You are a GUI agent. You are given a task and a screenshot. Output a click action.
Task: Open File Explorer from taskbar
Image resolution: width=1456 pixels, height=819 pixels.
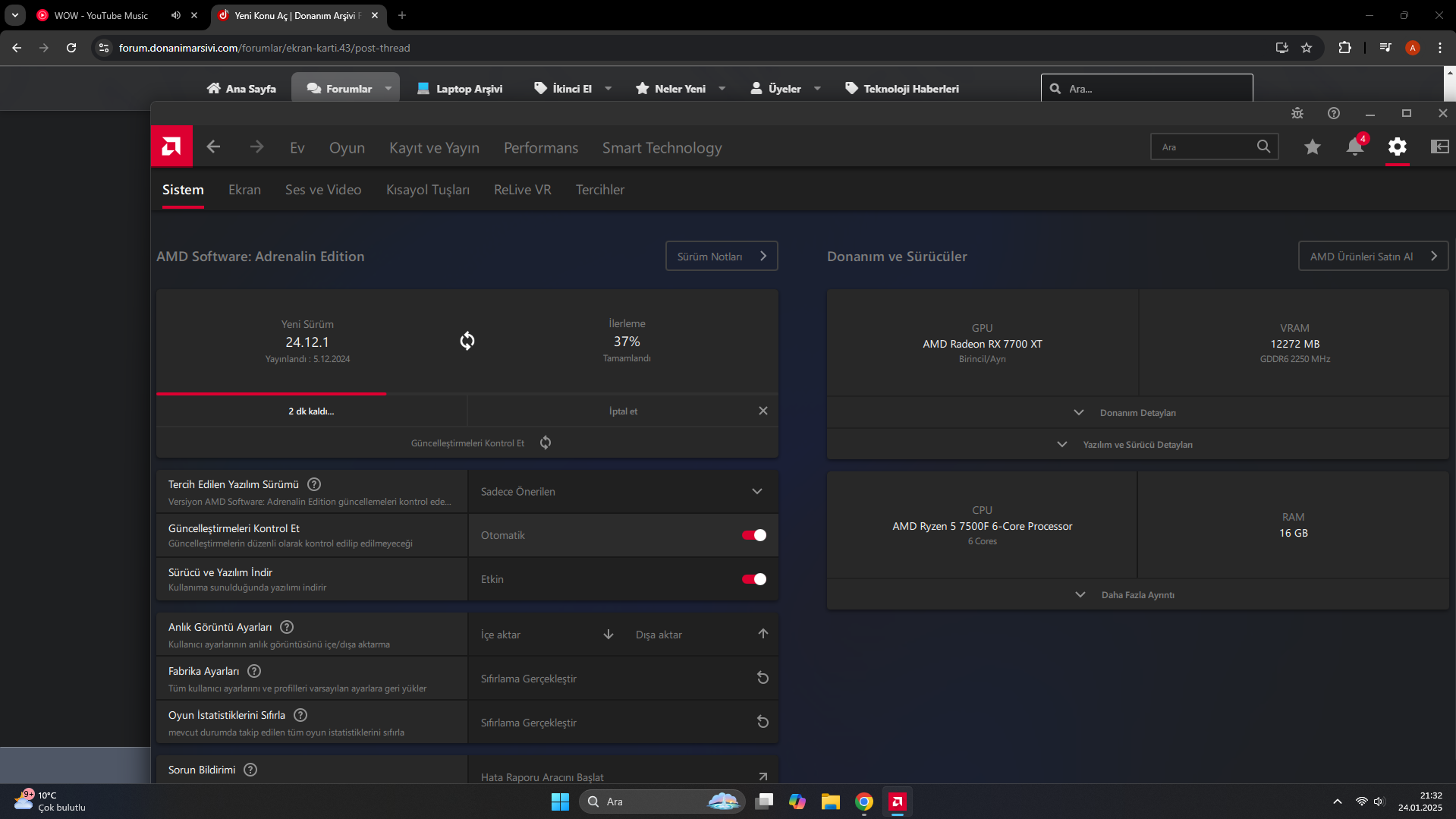coord(831,802)
